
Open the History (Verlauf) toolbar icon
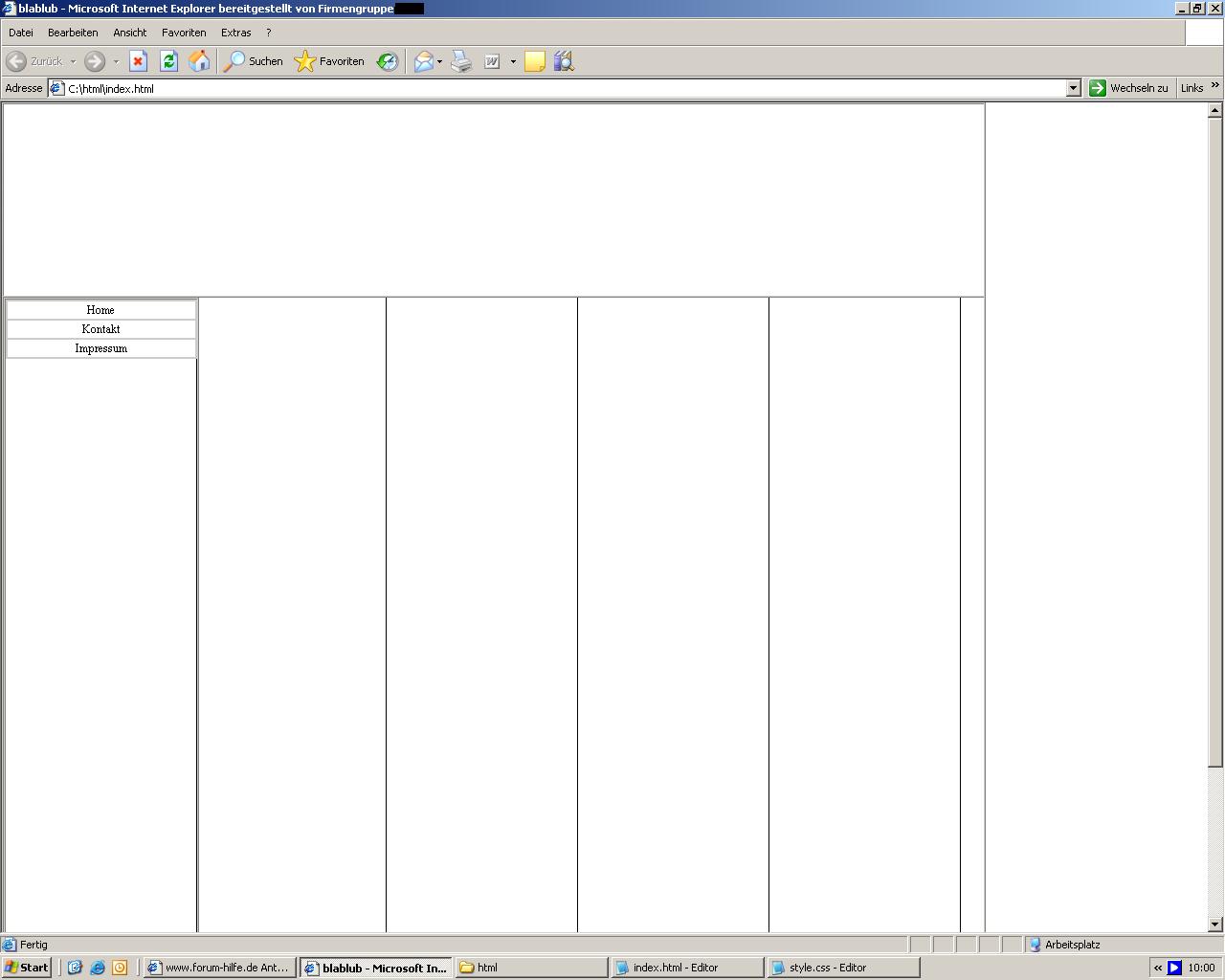(x=388, y=61)
